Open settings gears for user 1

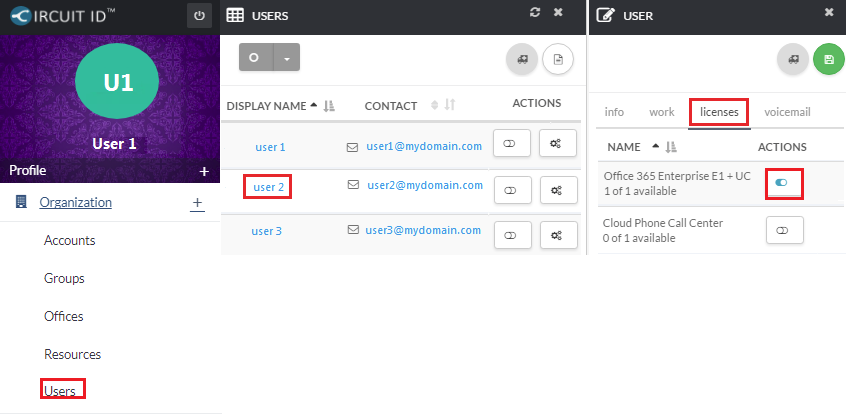tap(557, 145)
